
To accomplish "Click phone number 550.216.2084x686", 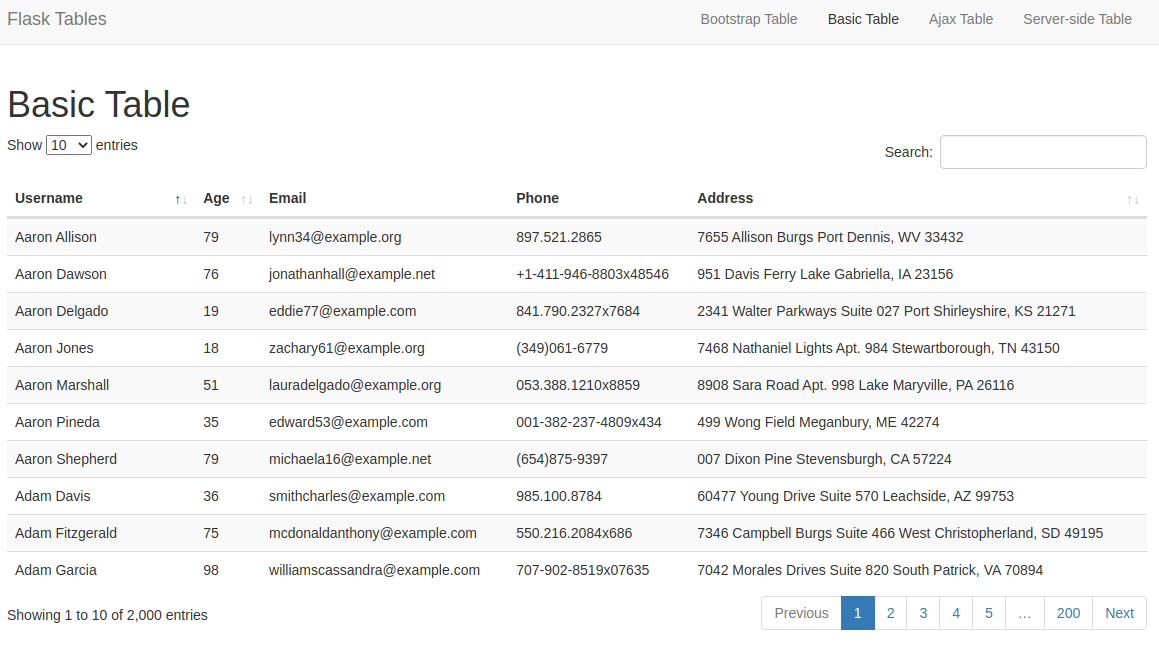I will [x=574, y=533].
